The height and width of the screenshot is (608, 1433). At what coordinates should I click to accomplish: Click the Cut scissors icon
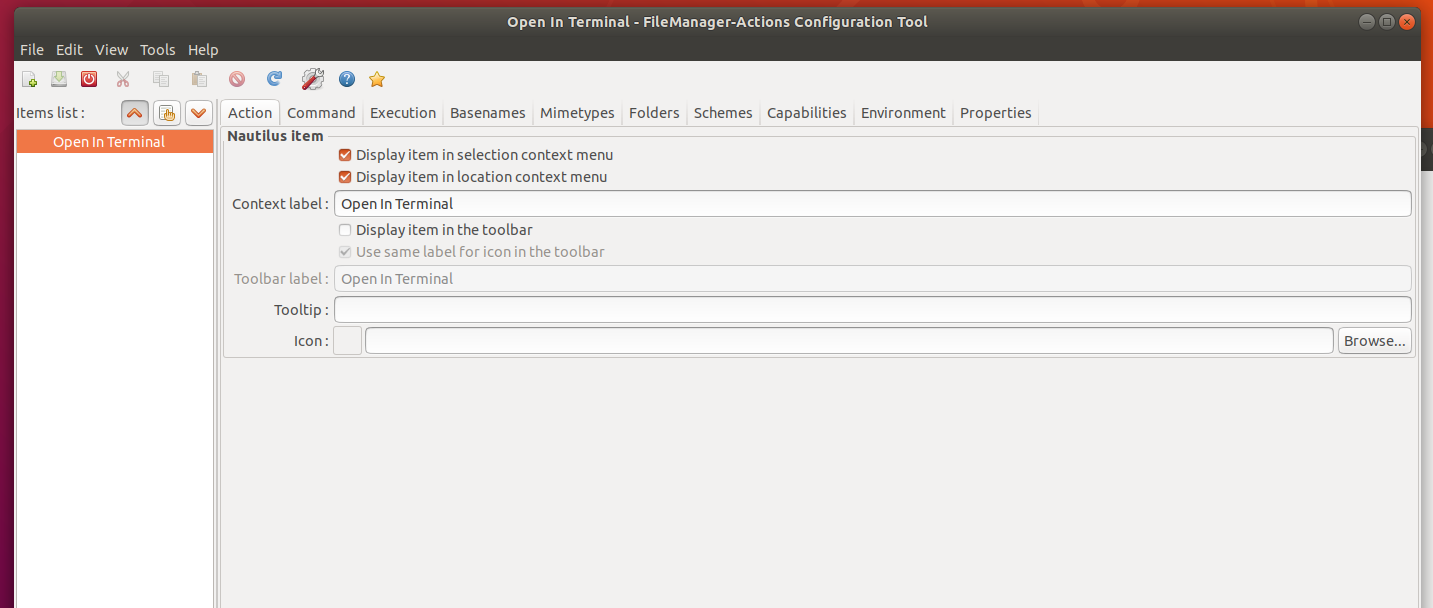click(123, 79)
